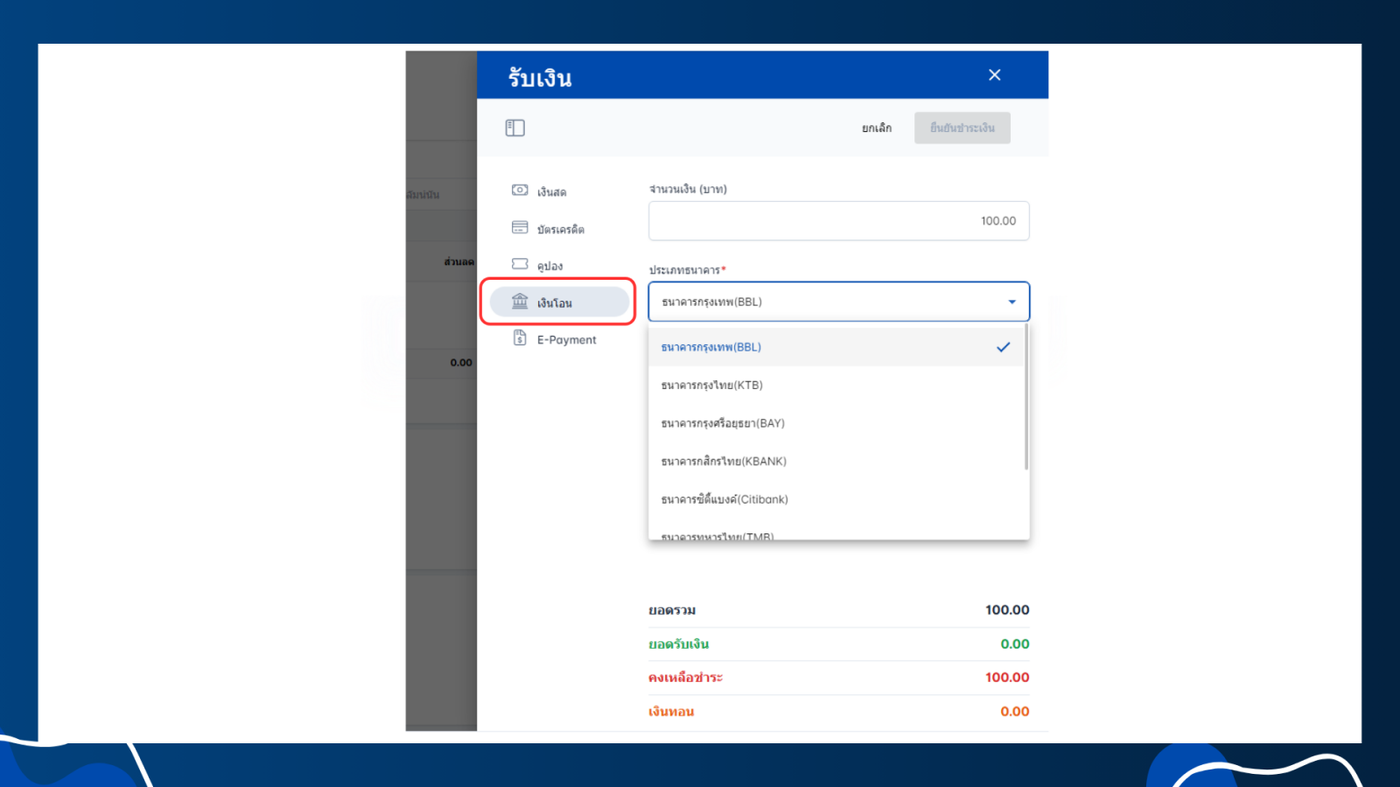Viewport: 1400px width, 787px height.
Task: Select the E-Payment payment method tab
Action: coord(559,339)
